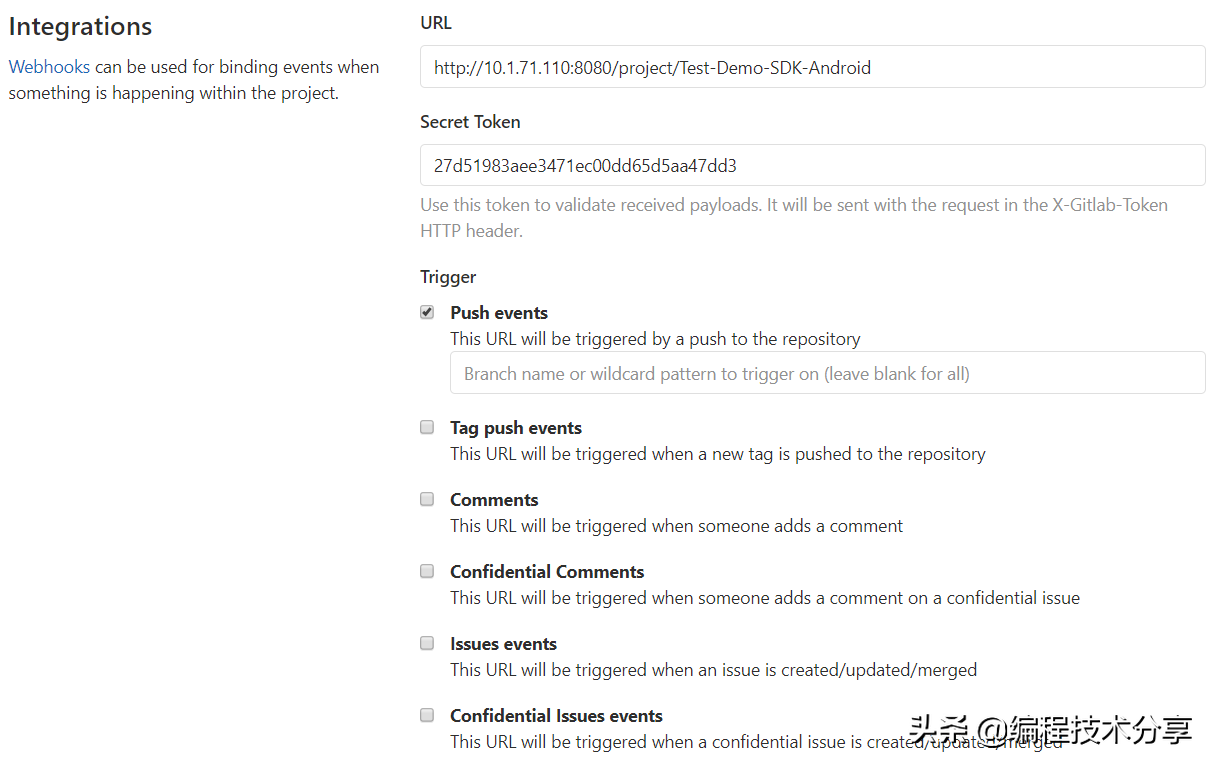Click the Push events label text
1215x768 pixels.
pos(499,313)
